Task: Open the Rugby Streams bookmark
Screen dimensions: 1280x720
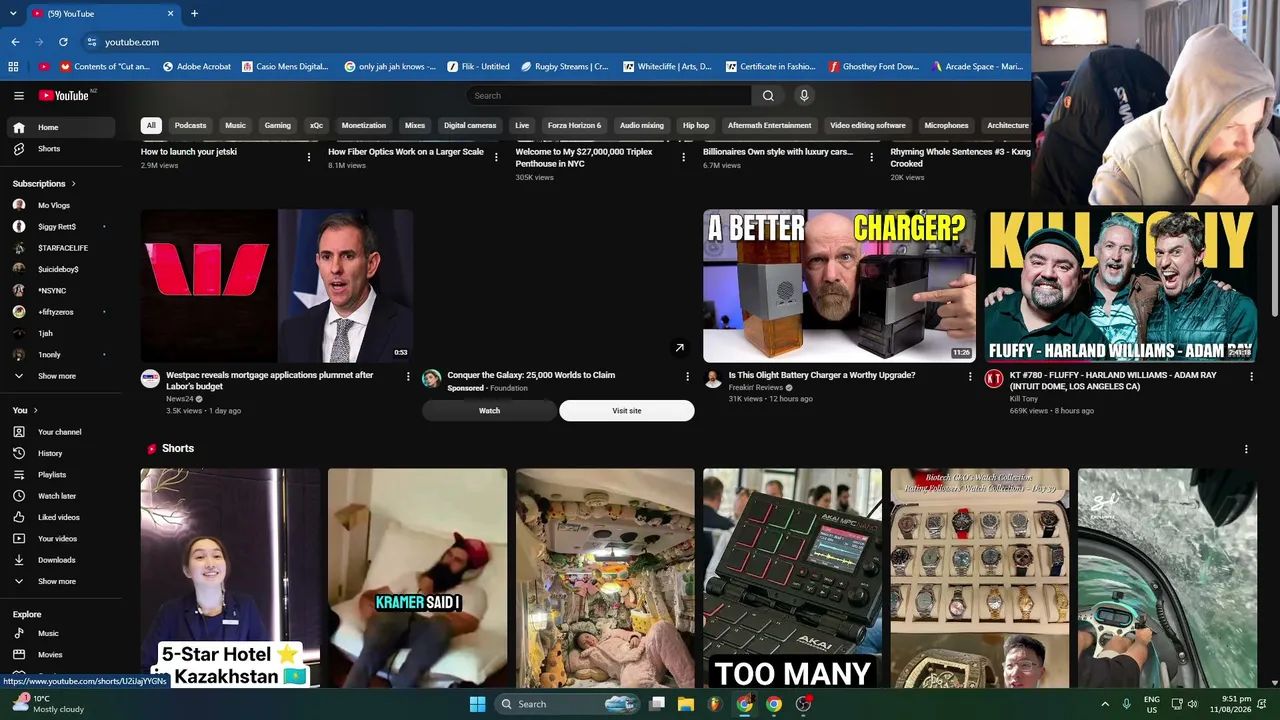Action: (565, 67)
